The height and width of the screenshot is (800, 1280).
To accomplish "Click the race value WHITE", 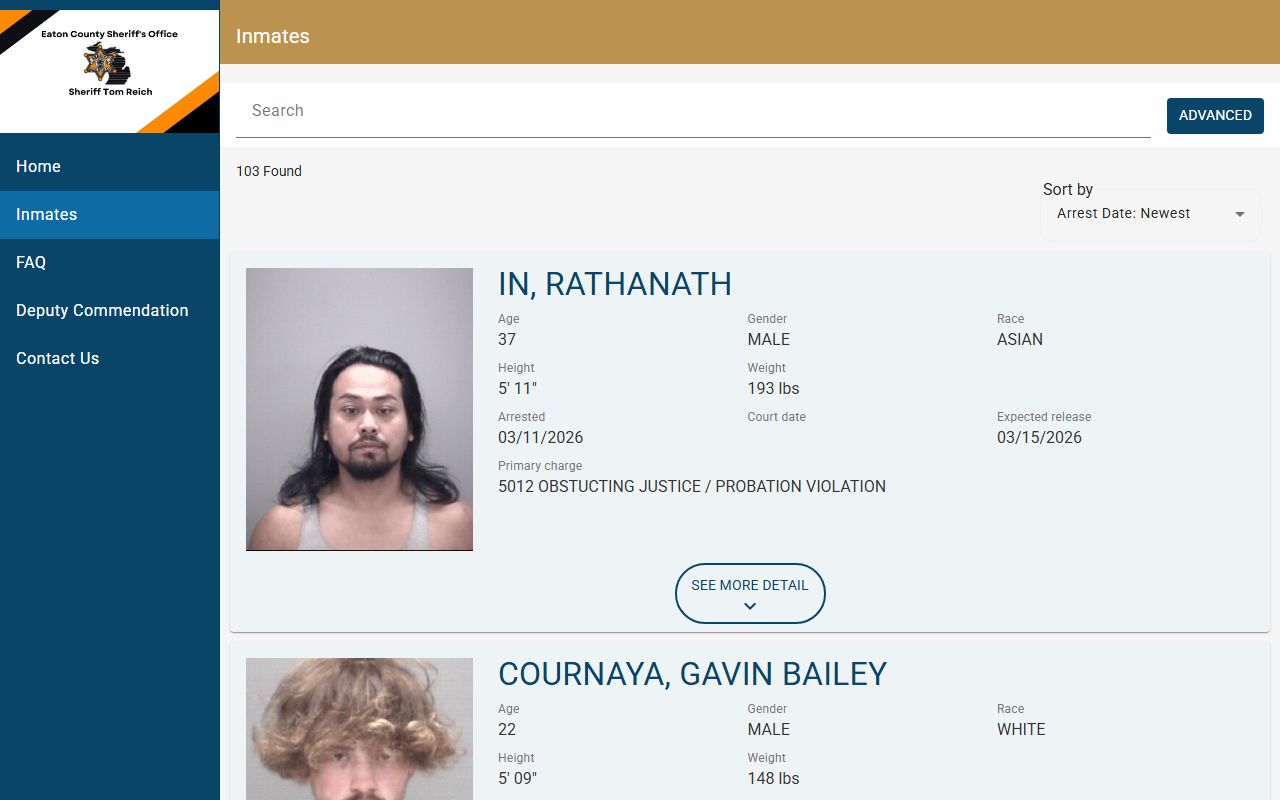I will [x=1021, y=730].
